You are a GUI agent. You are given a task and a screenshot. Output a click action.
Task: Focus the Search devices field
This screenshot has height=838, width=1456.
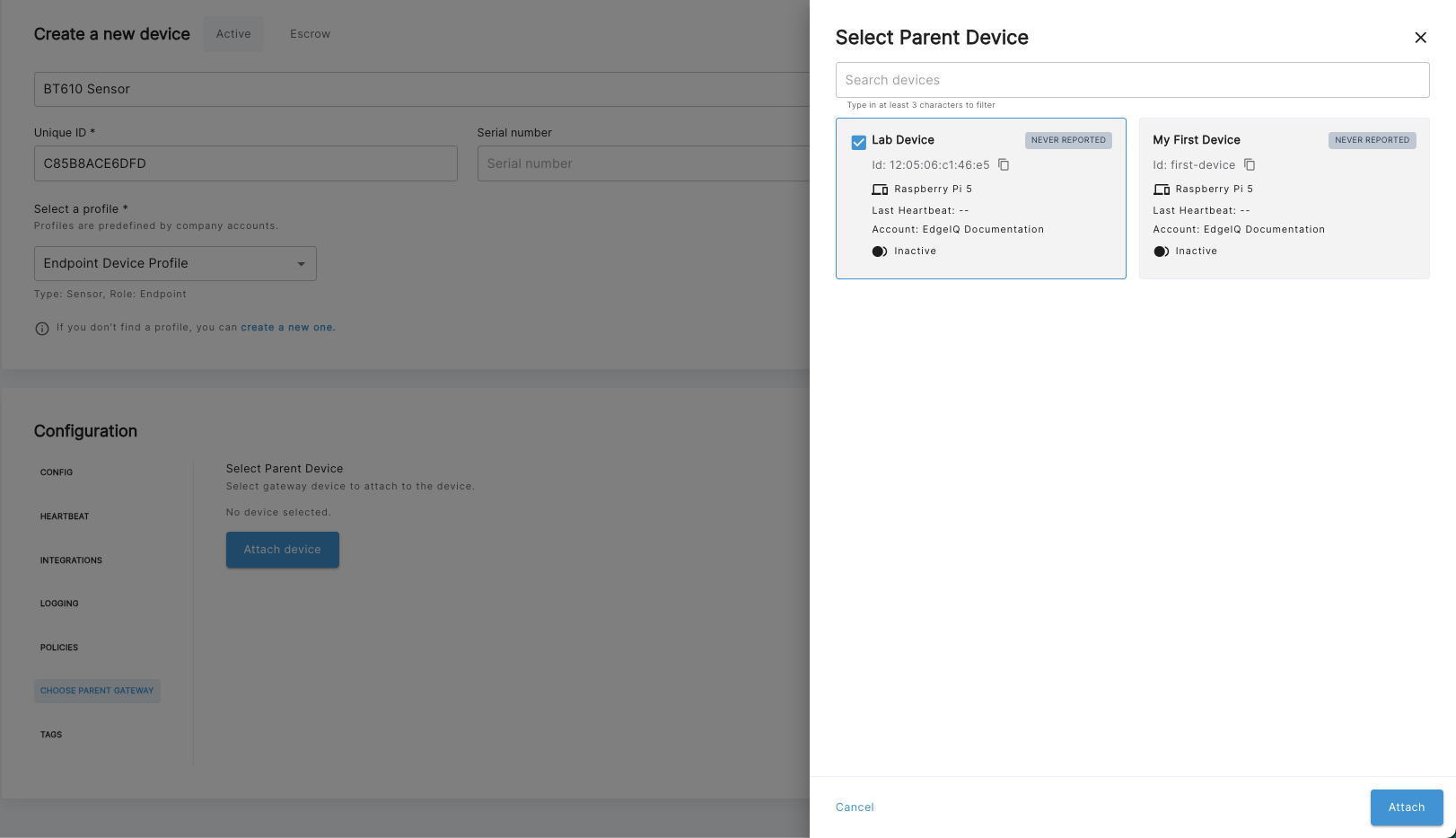click(1132, 80)
